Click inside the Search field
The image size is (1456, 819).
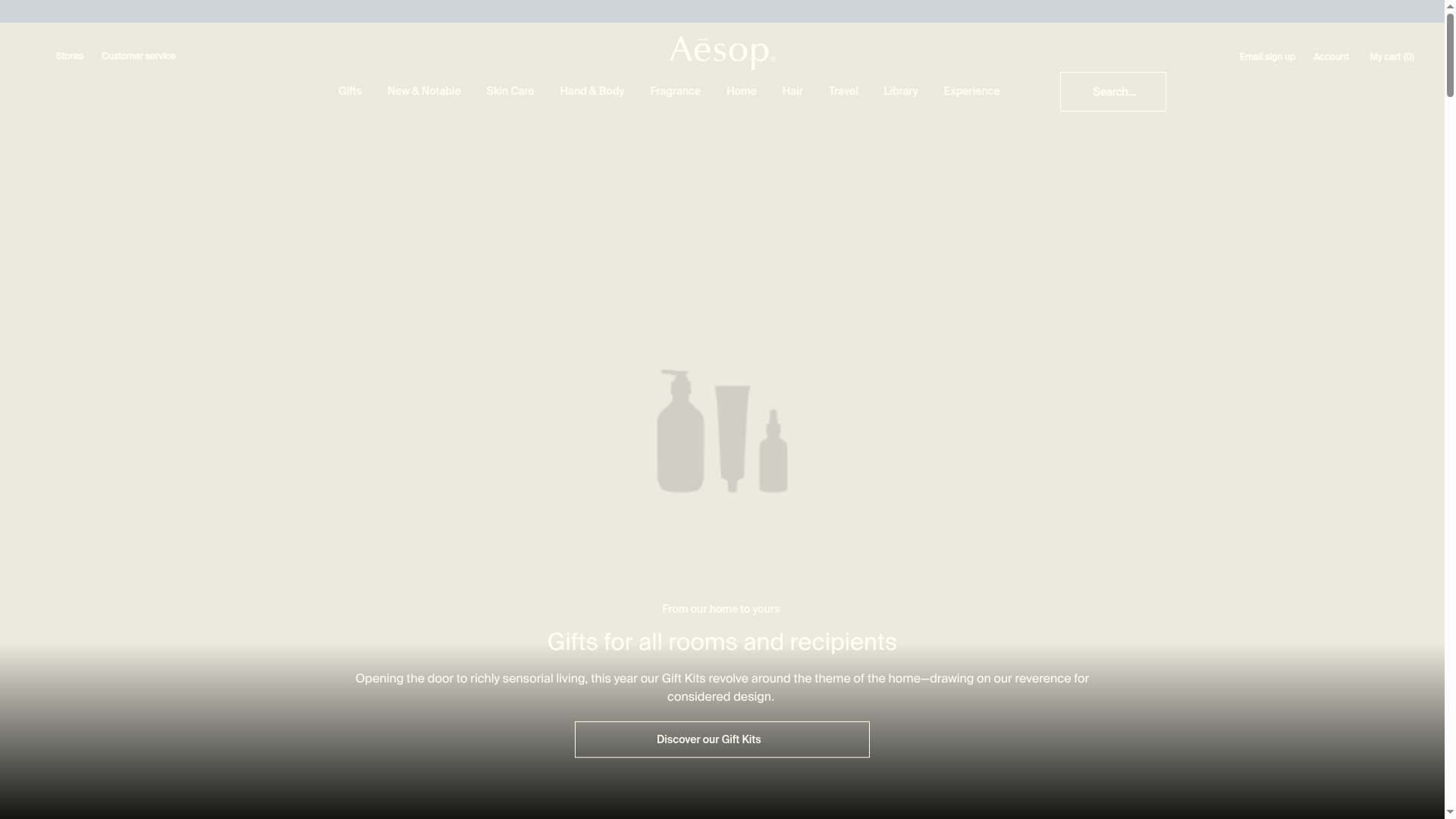coord(1112,91)
